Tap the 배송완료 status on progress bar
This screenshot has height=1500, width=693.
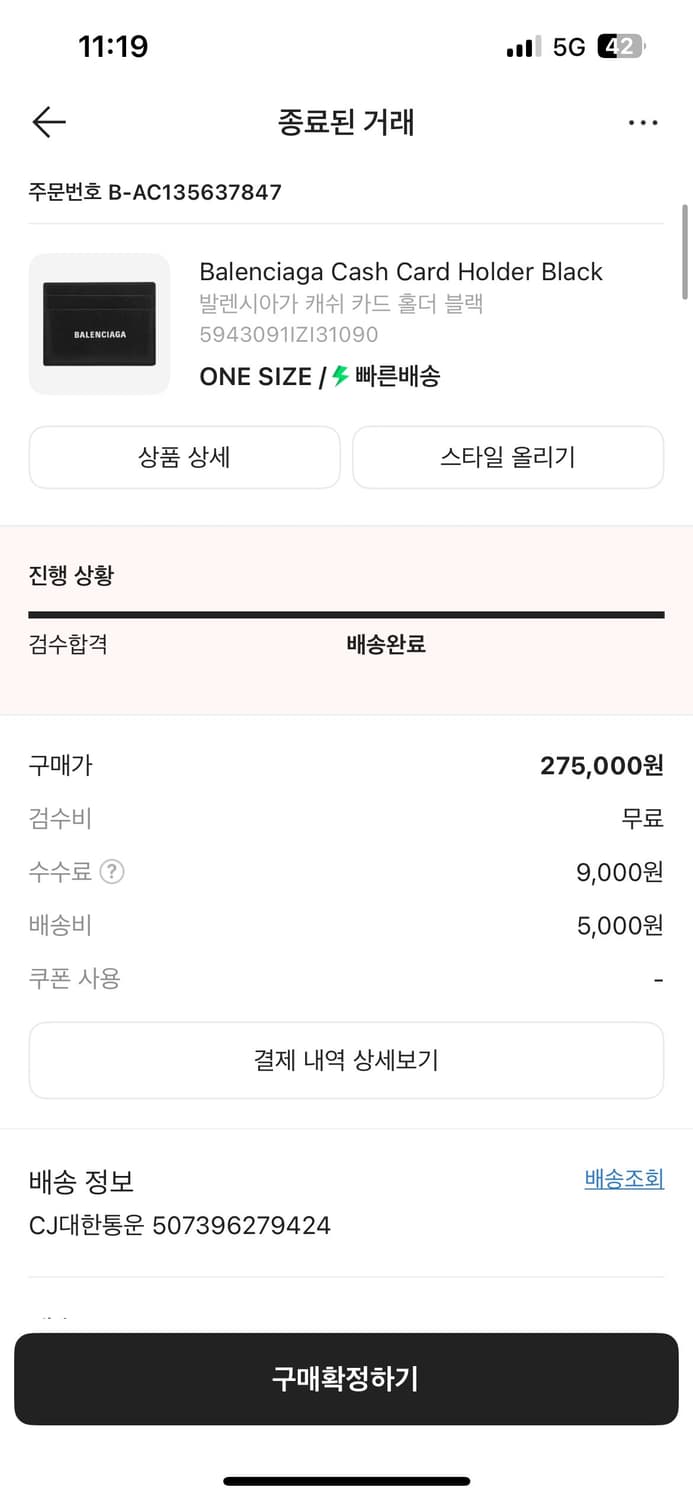point(386,645)
